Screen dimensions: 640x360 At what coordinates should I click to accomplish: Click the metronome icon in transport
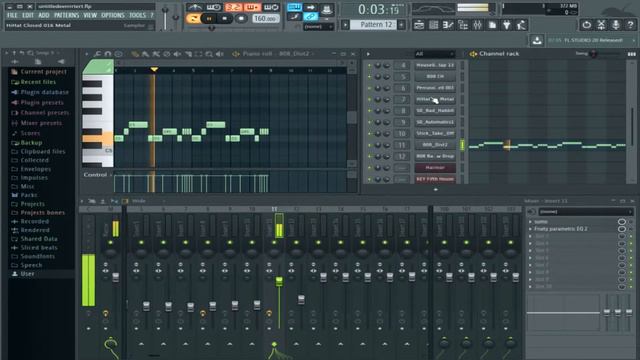click(195, 7)
